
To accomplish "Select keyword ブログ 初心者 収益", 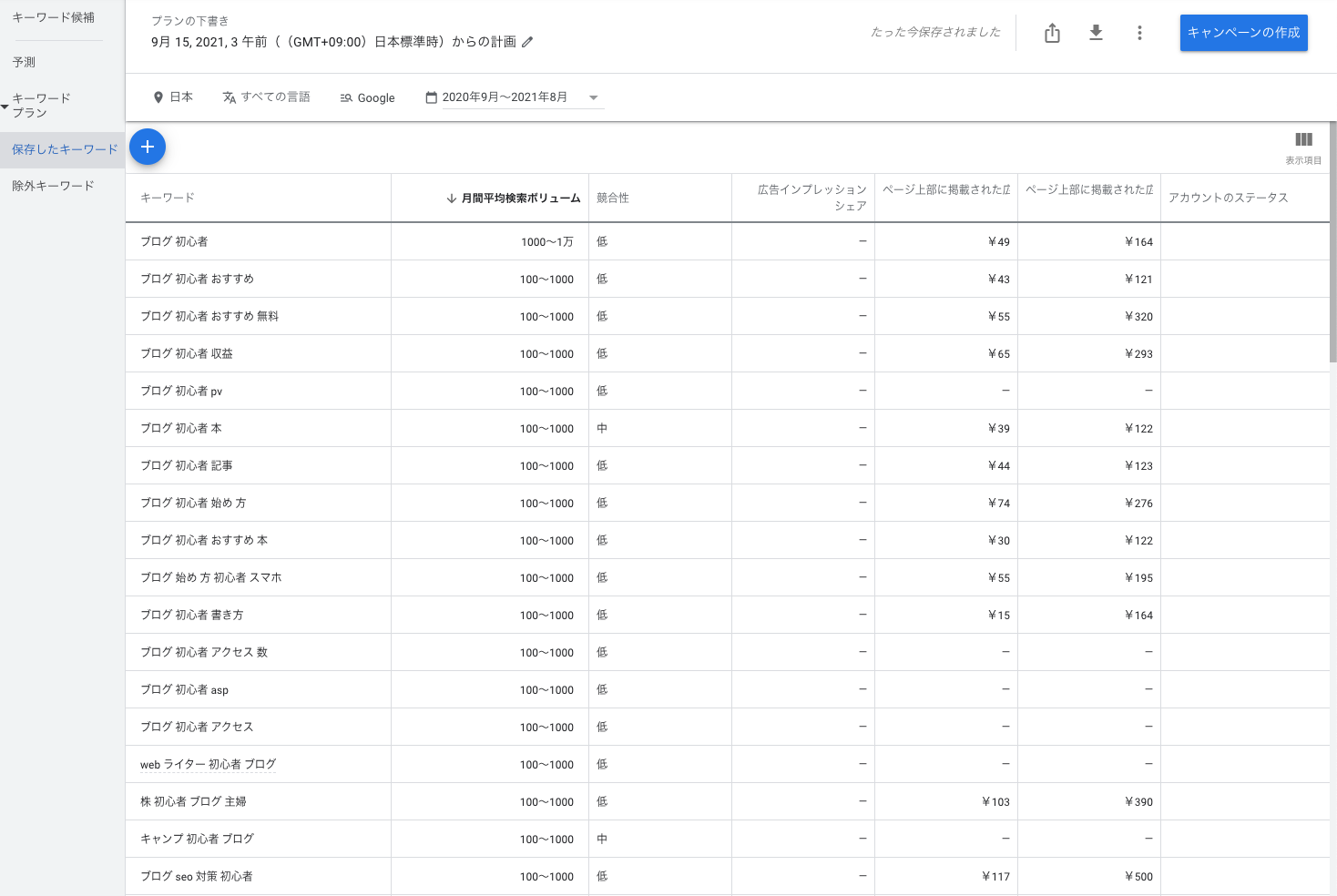I will click(x=187, y=353).
